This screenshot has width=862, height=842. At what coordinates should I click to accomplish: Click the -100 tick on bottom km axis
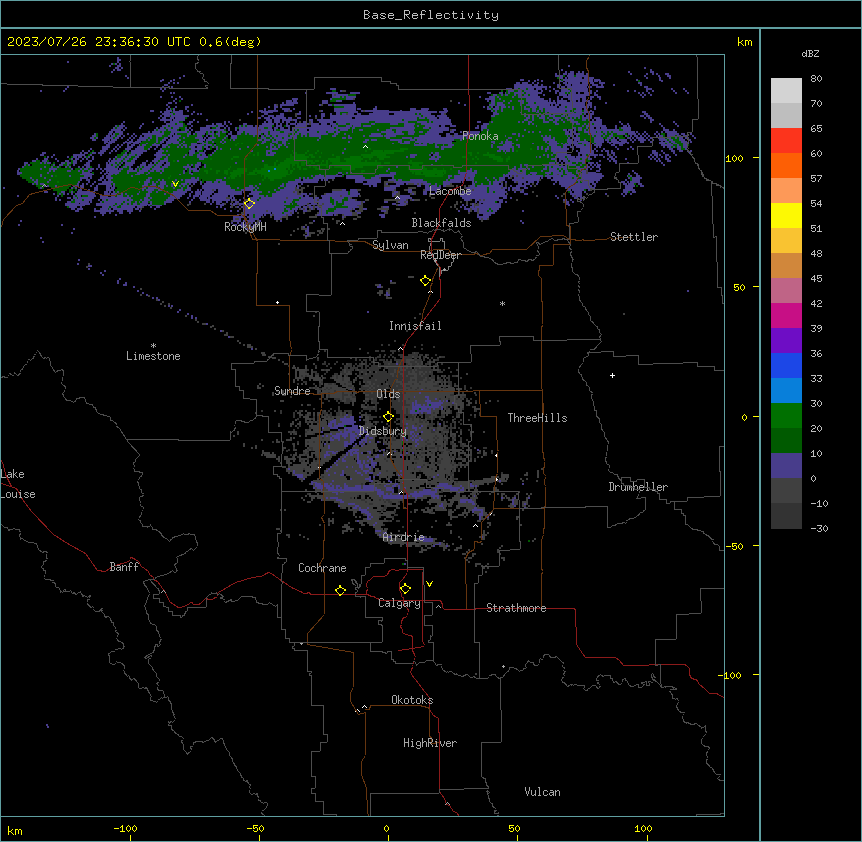[x=125, y=828]
